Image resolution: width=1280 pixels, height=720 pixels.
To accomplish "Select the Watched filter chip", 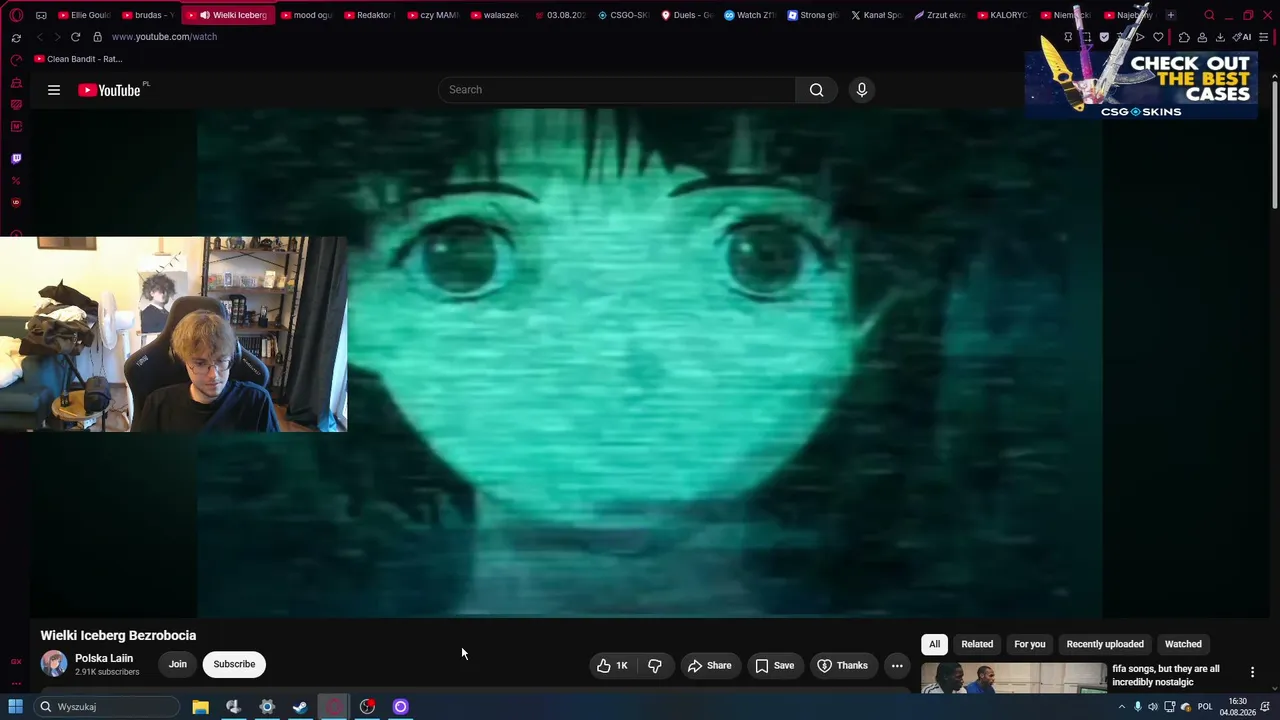I will tap(1183, 644).
